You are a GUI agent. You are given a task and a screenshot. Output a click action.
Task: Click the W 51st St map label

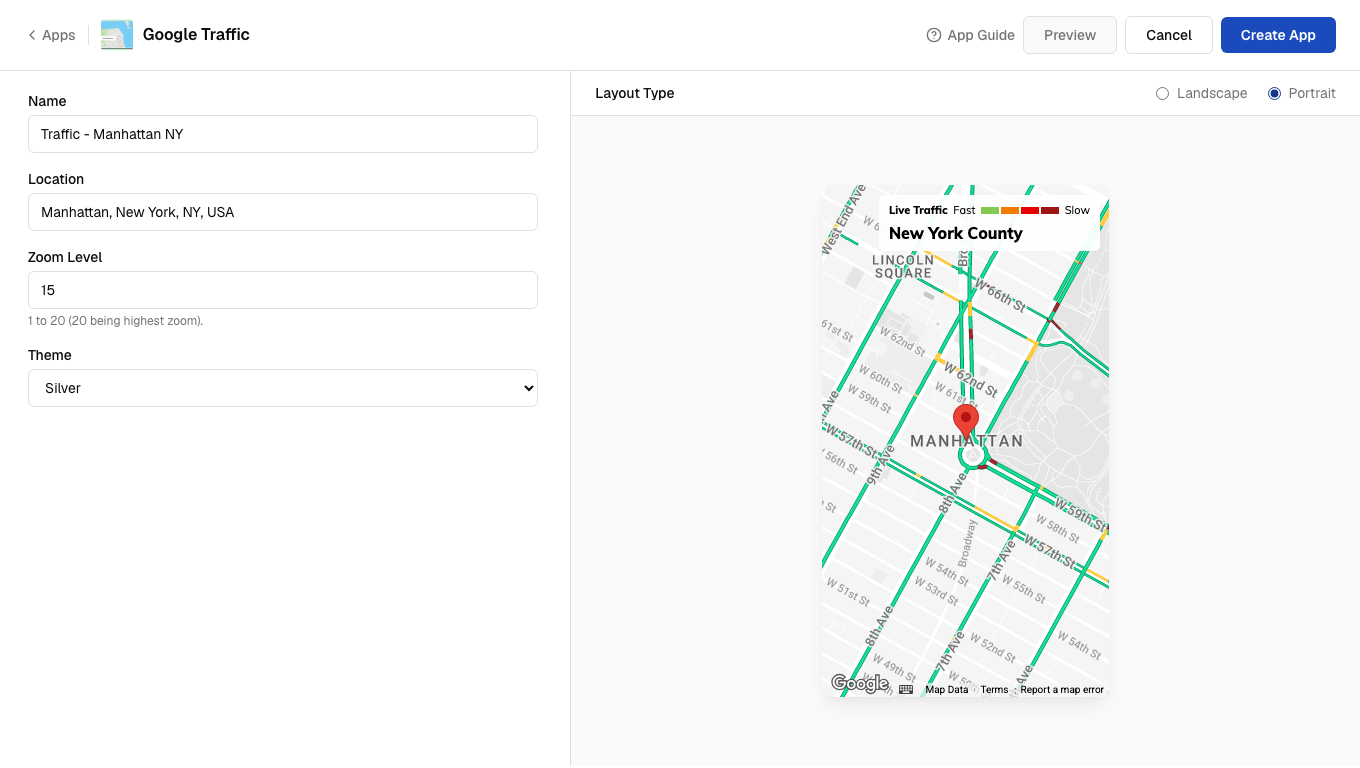pyautogui.click(x=848, y=590)
